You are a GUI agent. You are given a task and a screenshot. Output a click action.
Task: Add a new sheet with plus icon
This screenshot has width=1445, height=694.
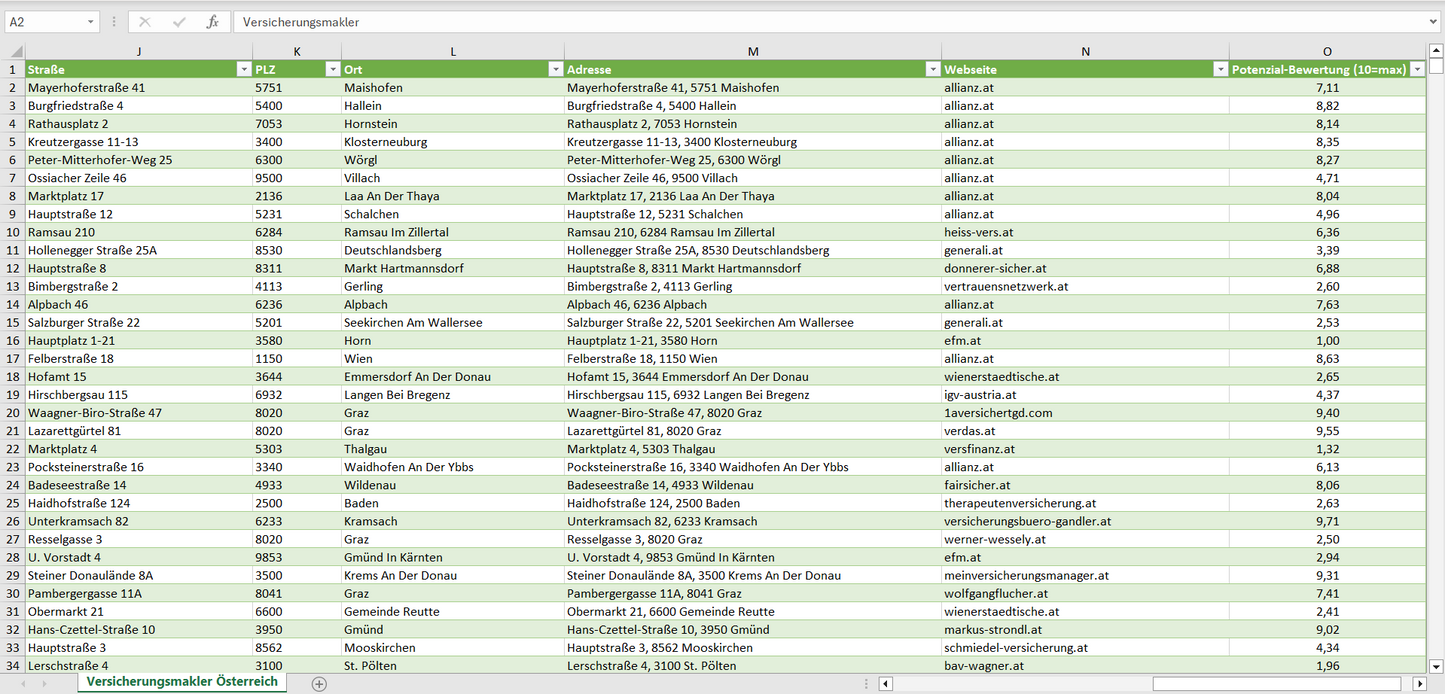coord(319,684)
